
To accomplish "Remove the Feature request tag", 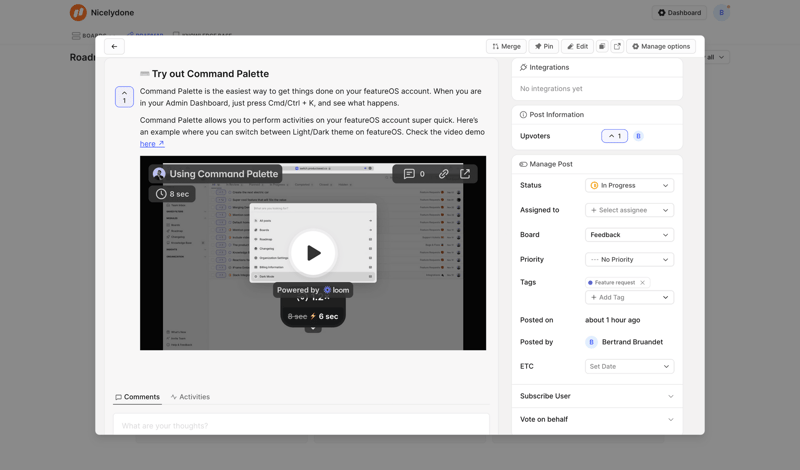I will click(x=642, y=283).
